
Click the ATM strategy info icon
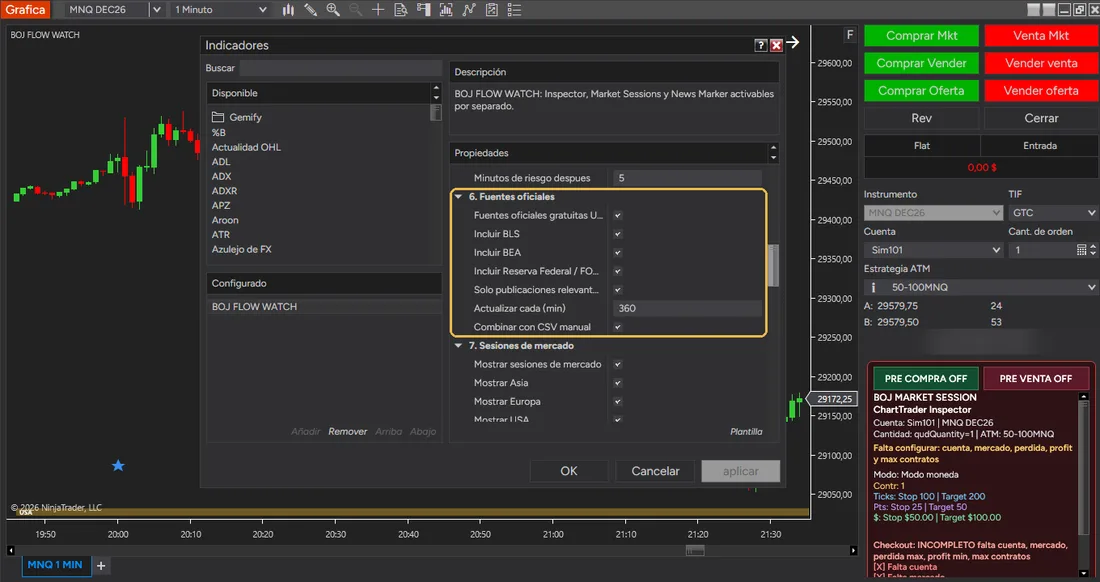tap(873, 287)
